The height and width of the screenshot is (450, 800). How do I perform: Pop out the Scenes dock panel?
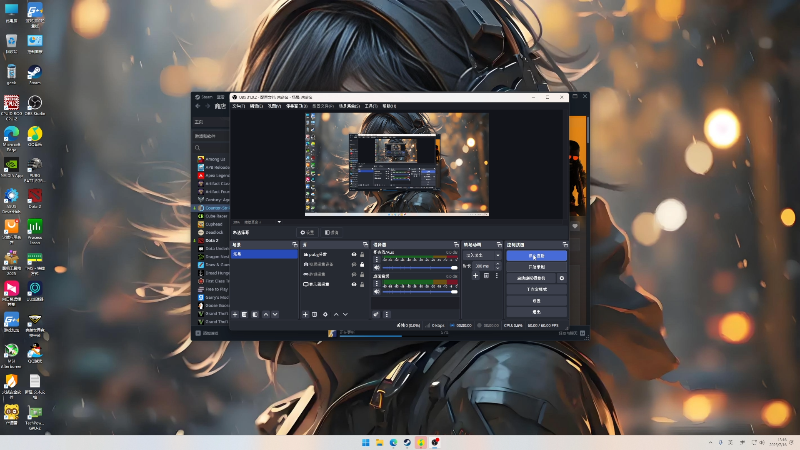pyautogui.click(x=294, y=245)
